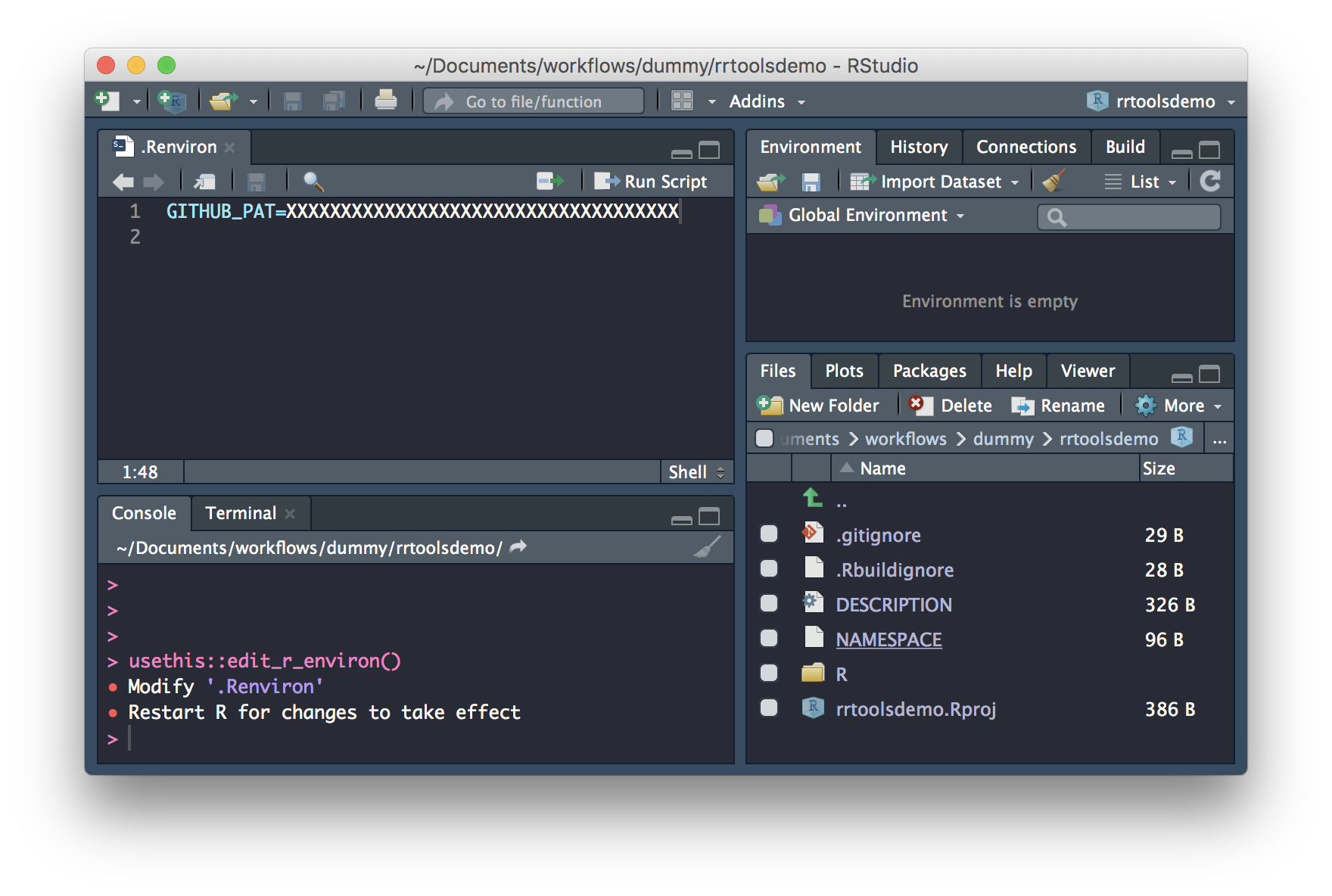Click the Save Workspace icon in Environment
Viewport: 1332px width, 896px height.
pyautogui.click(x=811, y=182)
